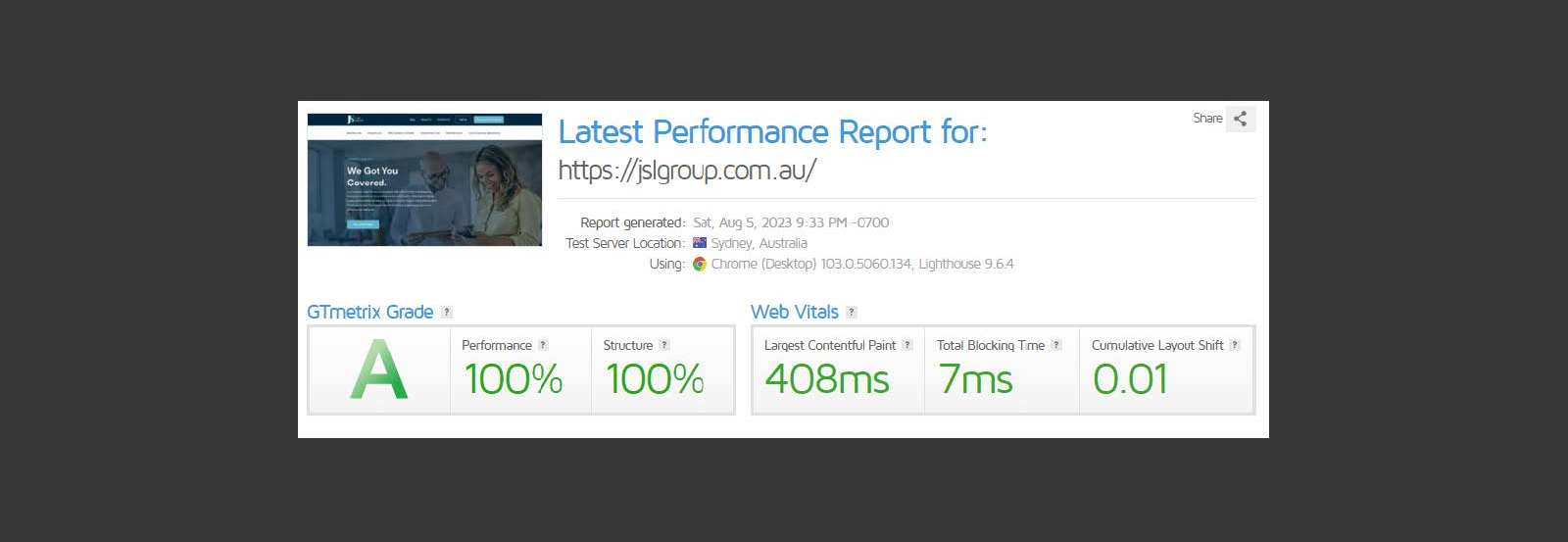
Task: Click the Sydney, Australia location text
Action: 759,243
